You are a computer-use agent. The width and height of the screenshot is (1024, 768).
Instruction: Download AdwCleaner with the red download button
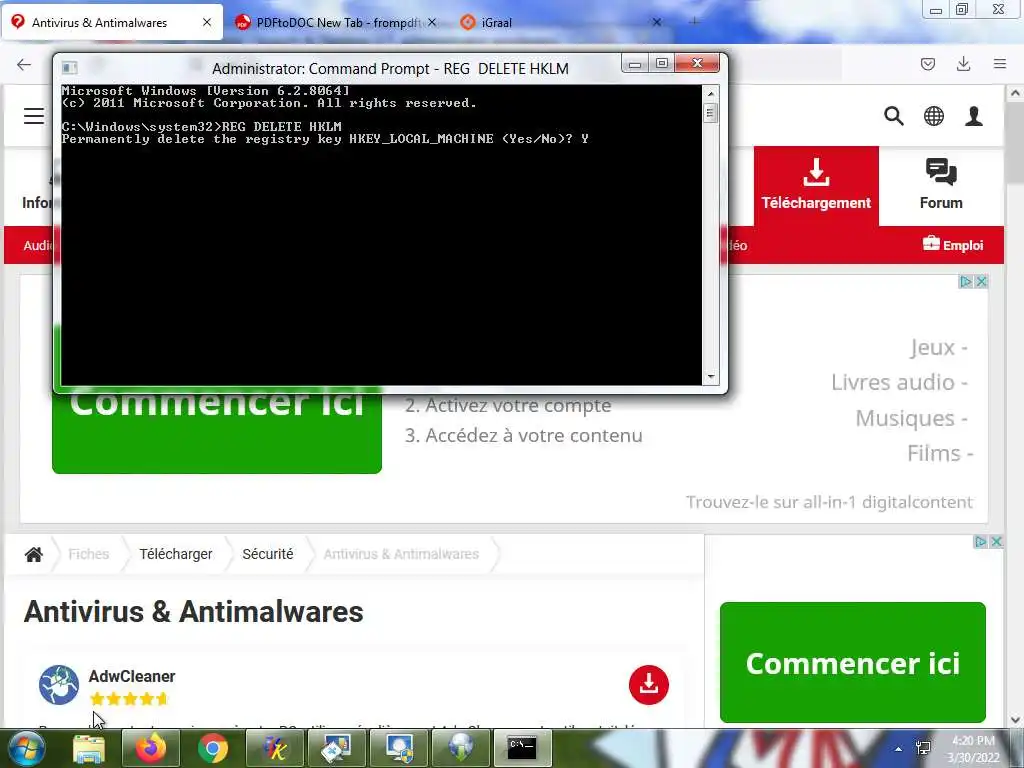pos(648,684)
